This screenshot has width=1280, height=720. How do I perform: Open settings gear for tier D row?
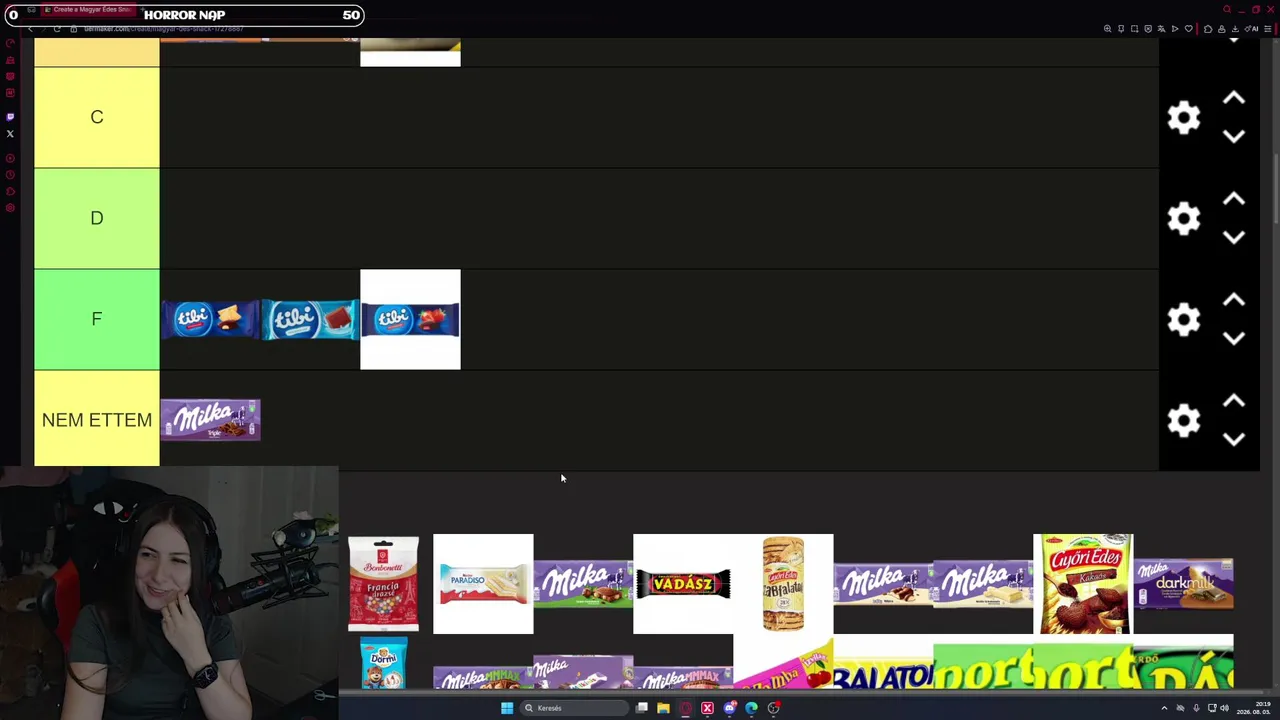coord(1184,219)
